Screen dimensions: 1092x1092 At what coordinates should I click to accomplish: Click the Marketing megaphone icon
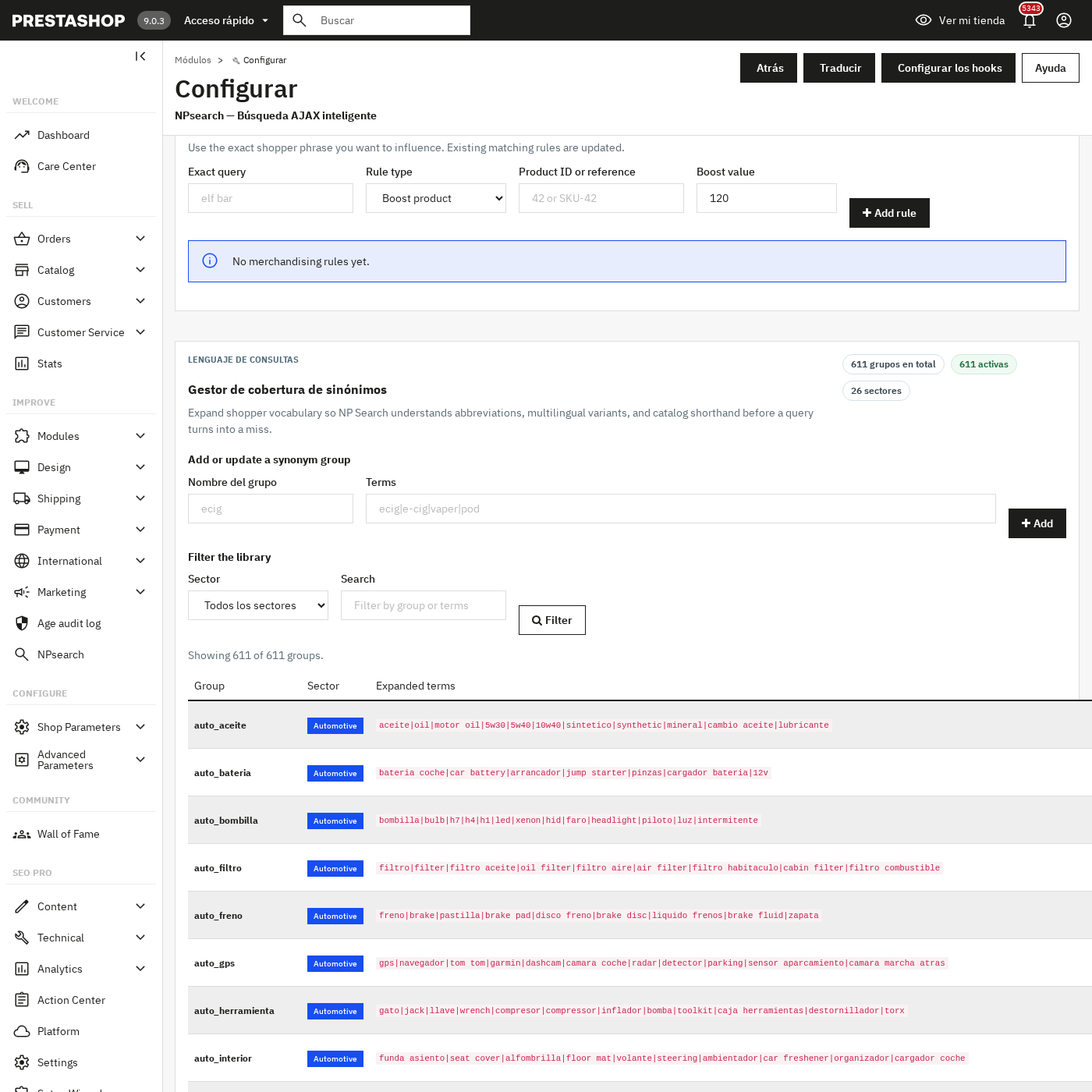[22, 592]
